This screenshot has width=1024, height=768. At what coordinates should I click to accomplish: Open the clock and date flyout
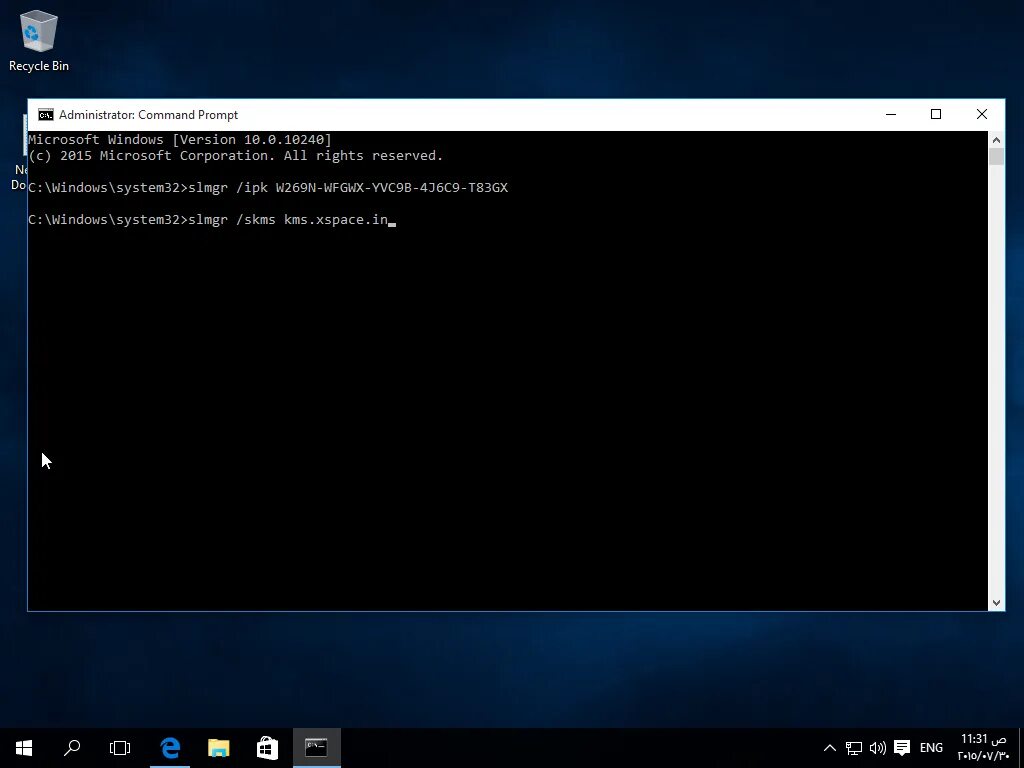pos(984,748)
